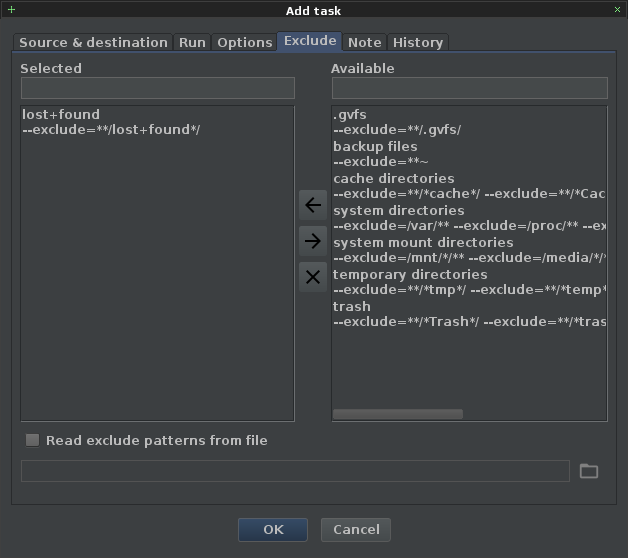Confirm with the OK button
The image size is (628, 558).
(x=273, y=530)
